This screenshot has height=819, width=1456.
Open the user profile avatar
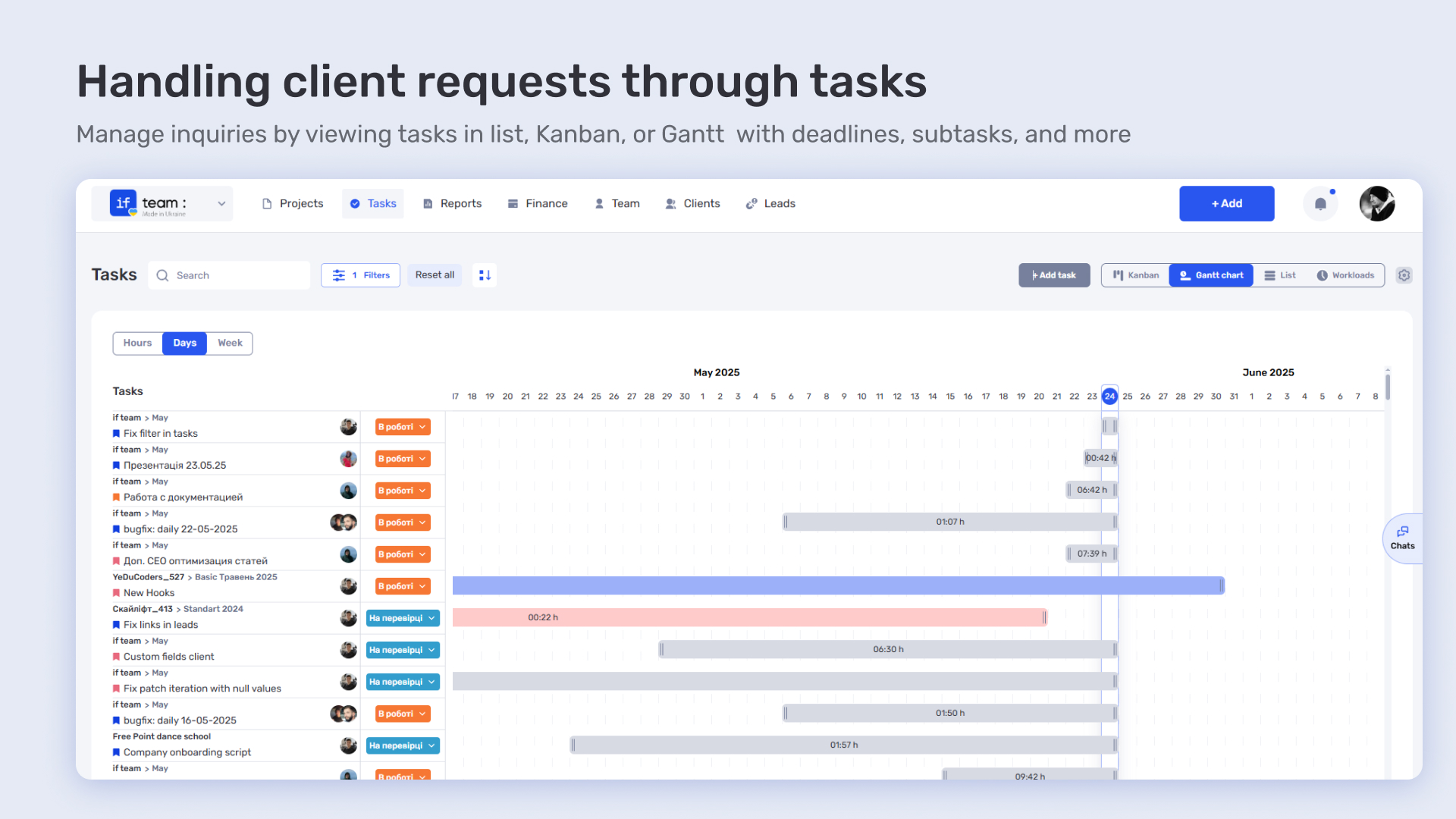[x=1377, y=204]
